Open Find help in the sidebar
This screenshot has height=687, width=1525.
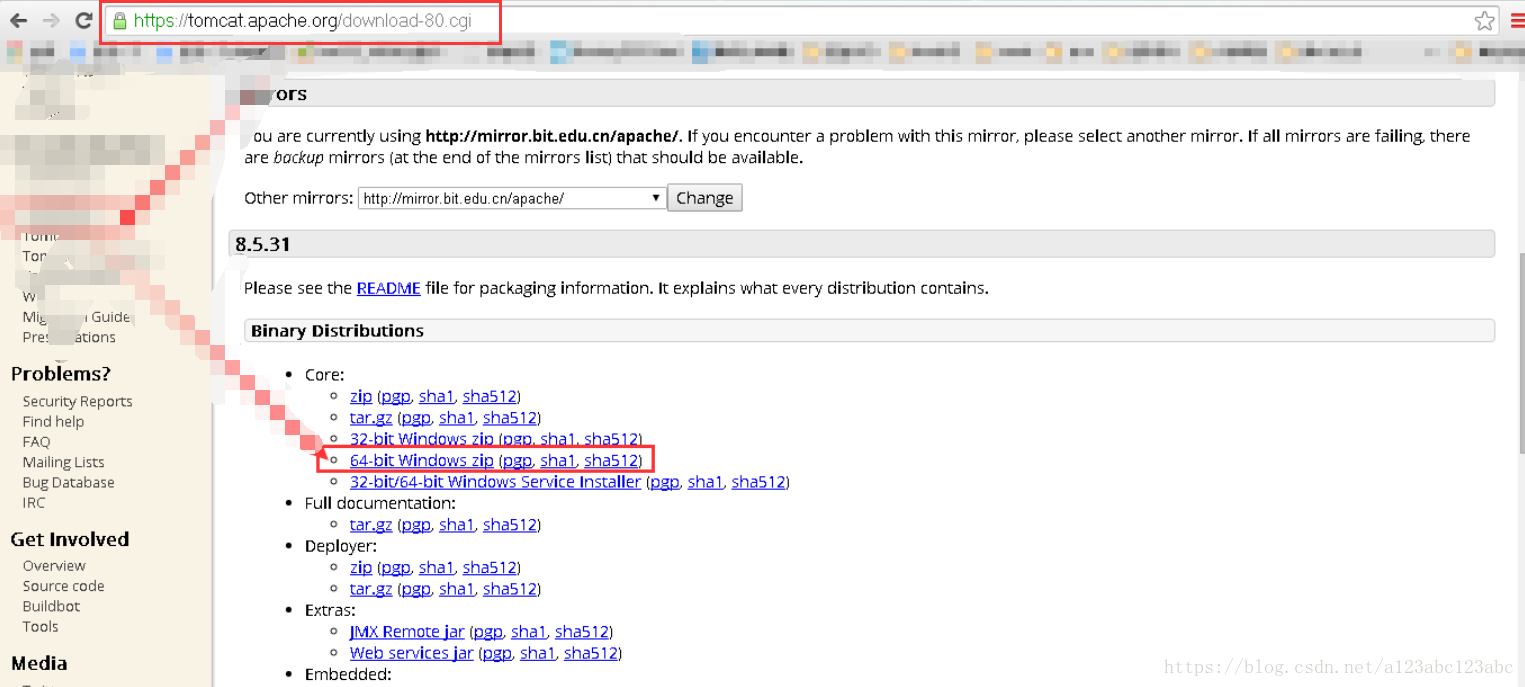click(x=53, y=422)
